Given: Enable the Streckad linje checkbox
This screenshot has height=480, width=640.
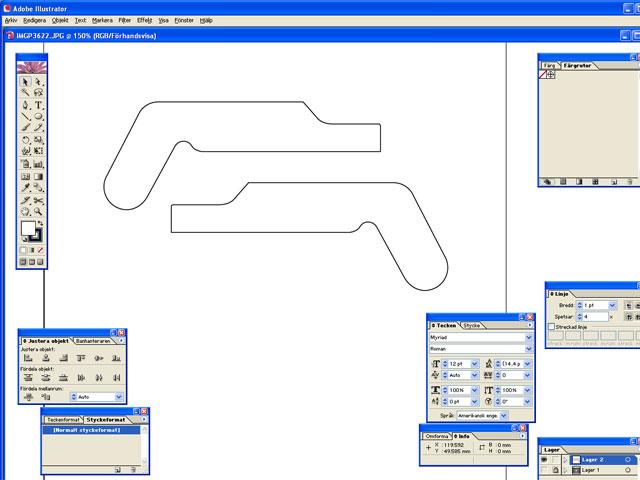Looking at the screenshot, I should click(552, 327).
